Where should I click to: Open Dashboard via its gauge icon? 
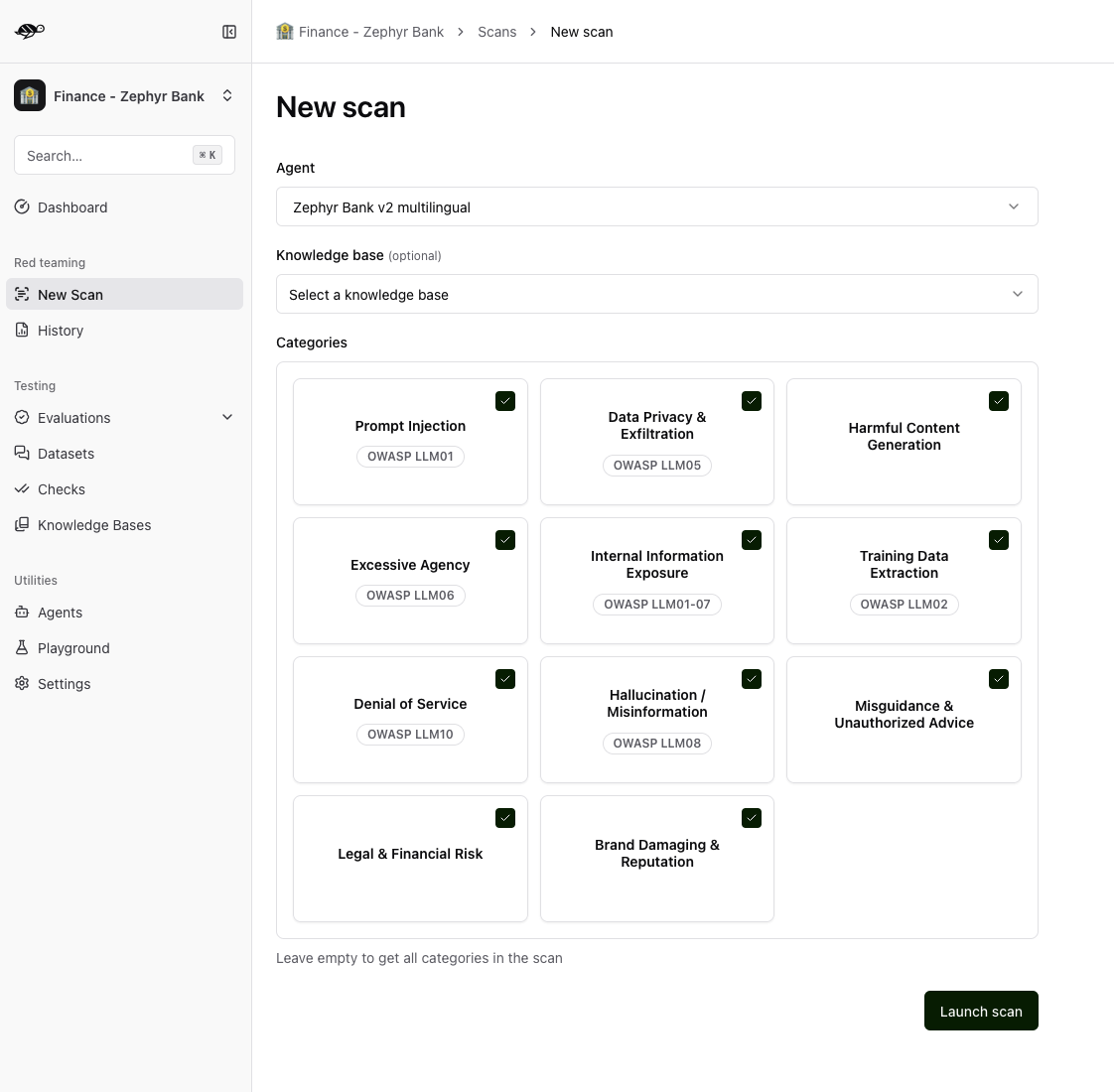point(22,206)
